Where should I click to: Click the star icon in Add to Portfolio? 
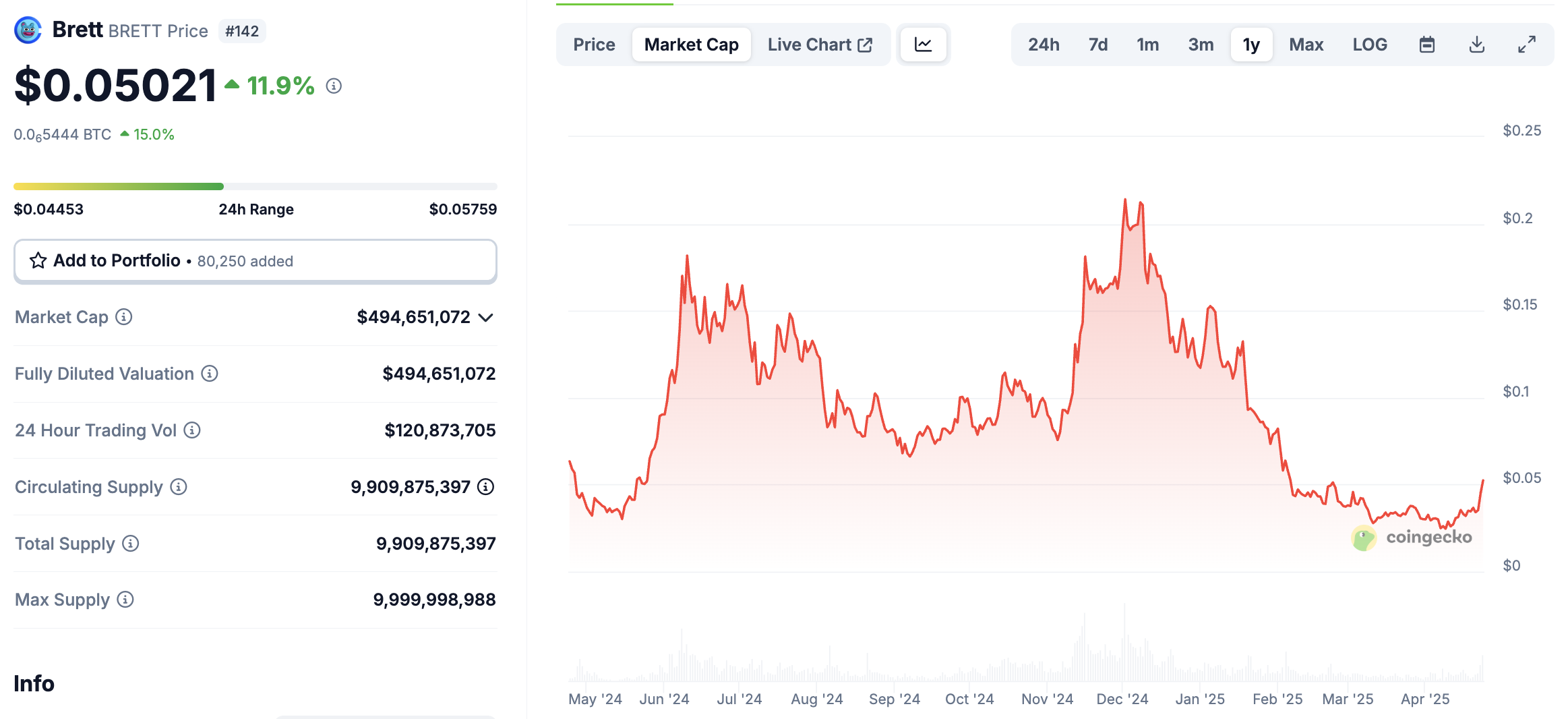point(38,260)
